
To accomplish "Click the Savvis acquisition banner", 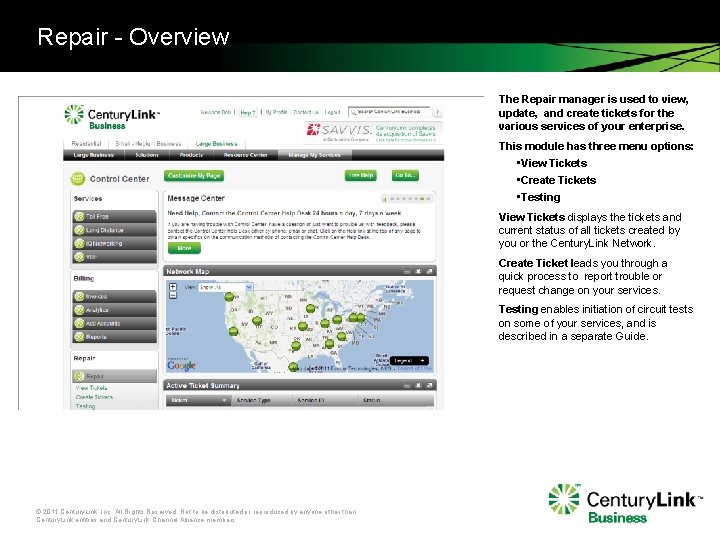I will click(373, 132).
